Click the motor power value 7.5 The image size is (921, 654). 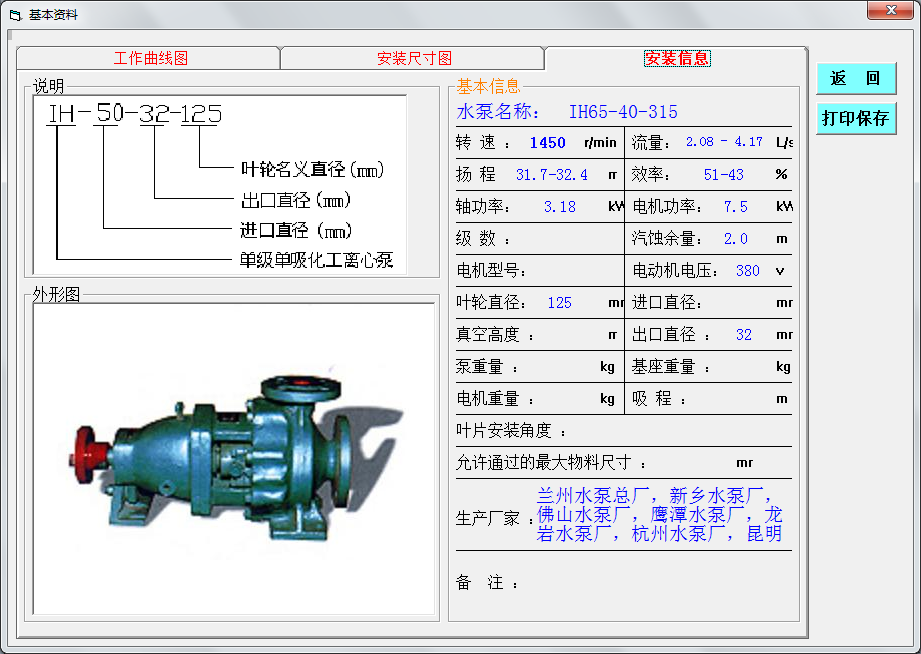point(735,207)
